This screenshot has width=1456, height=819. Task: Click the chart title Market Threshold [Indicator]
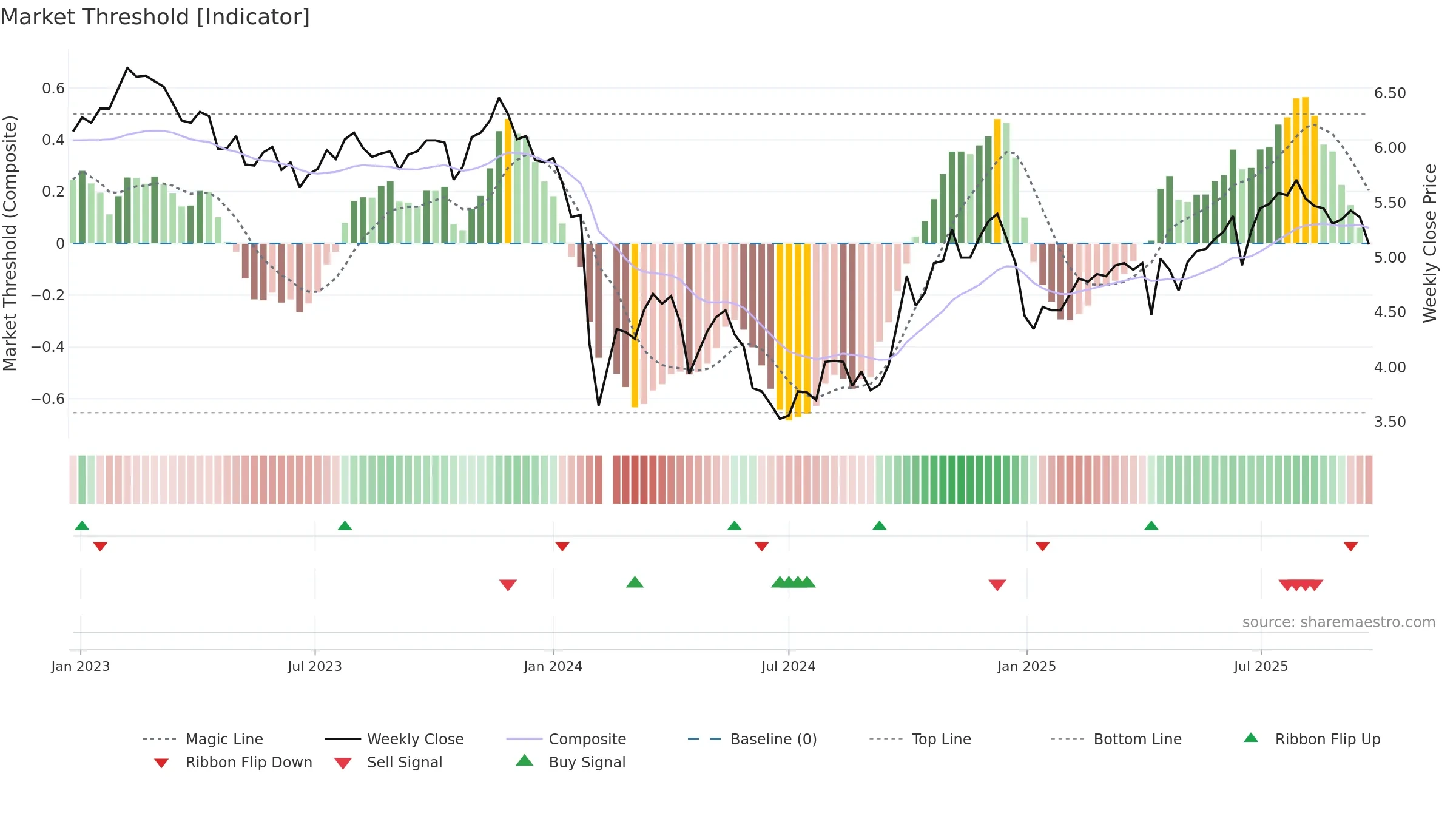pyautogui.click(x=155, y=17)
